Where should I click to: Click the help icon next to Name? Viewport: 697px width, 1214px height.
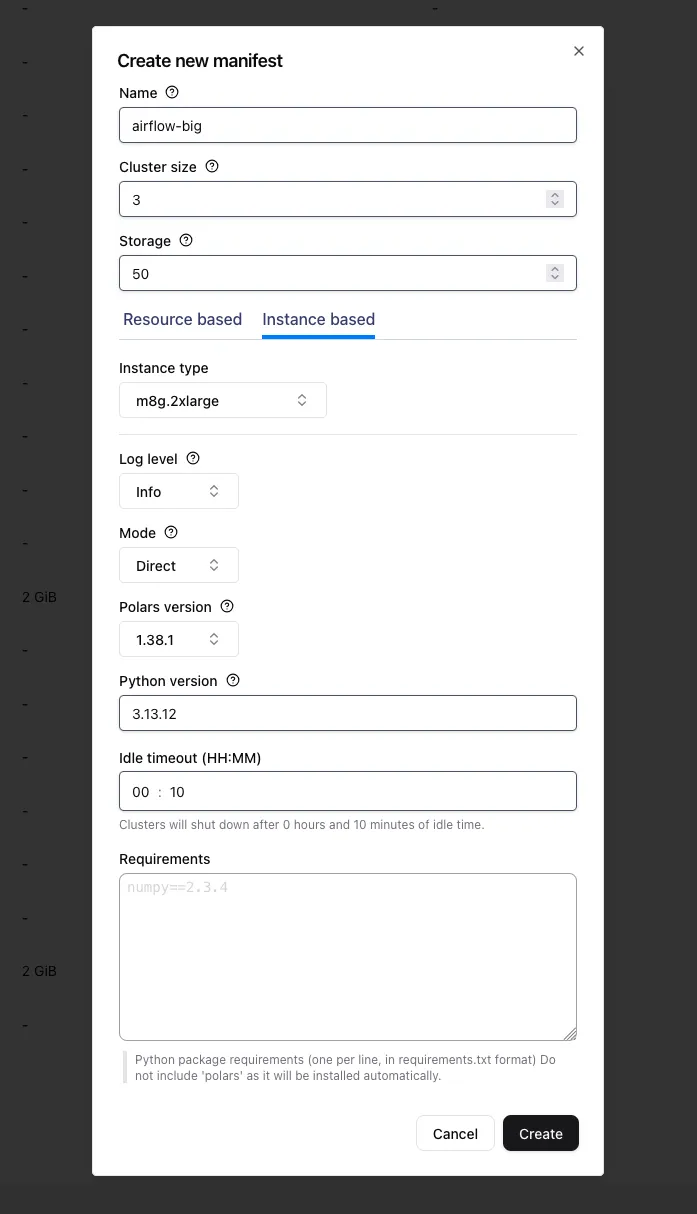(x=172, y=92)
